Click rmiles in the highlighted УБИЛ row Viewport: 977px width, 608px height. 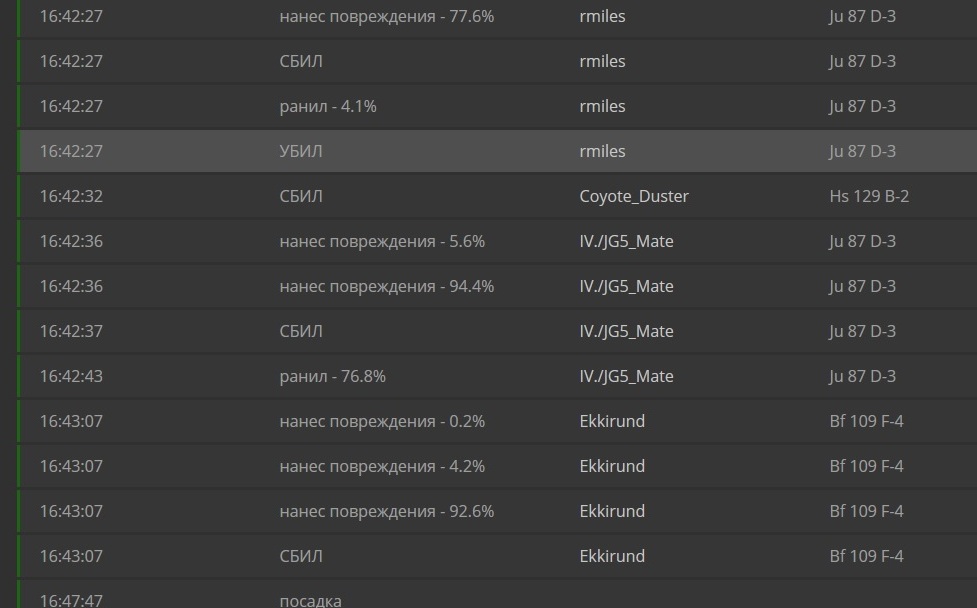(x=602, y=151)
